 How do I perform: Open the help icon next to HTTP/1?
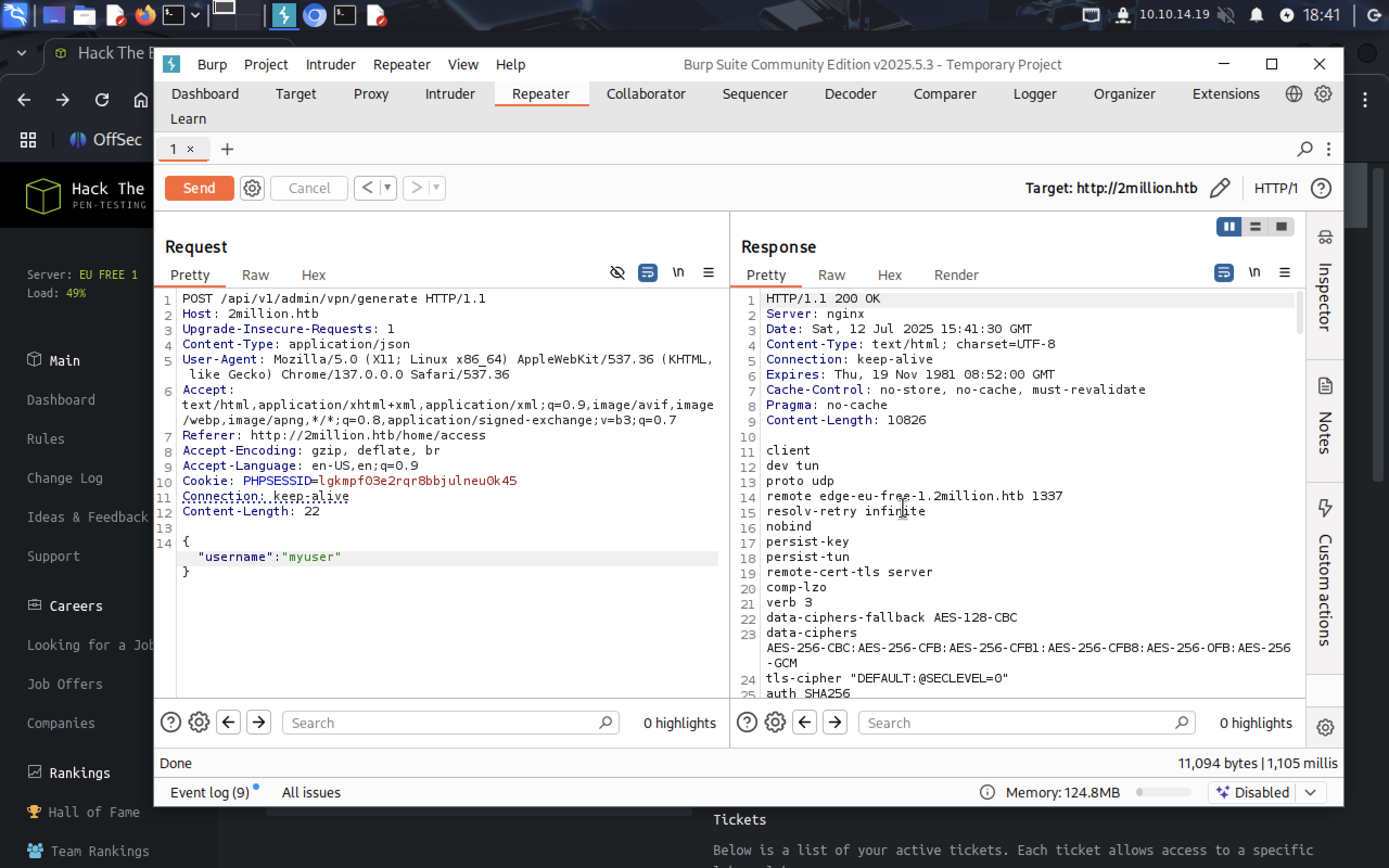pos(1321,188)
